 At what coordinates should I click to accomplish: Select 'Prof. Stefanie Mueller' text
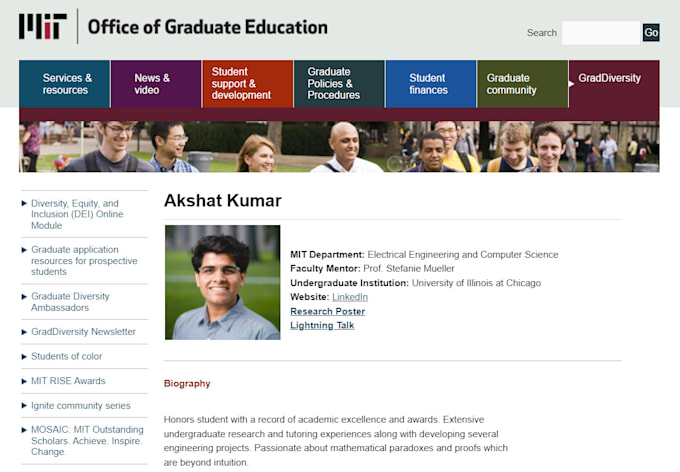(x=409, y=269)
